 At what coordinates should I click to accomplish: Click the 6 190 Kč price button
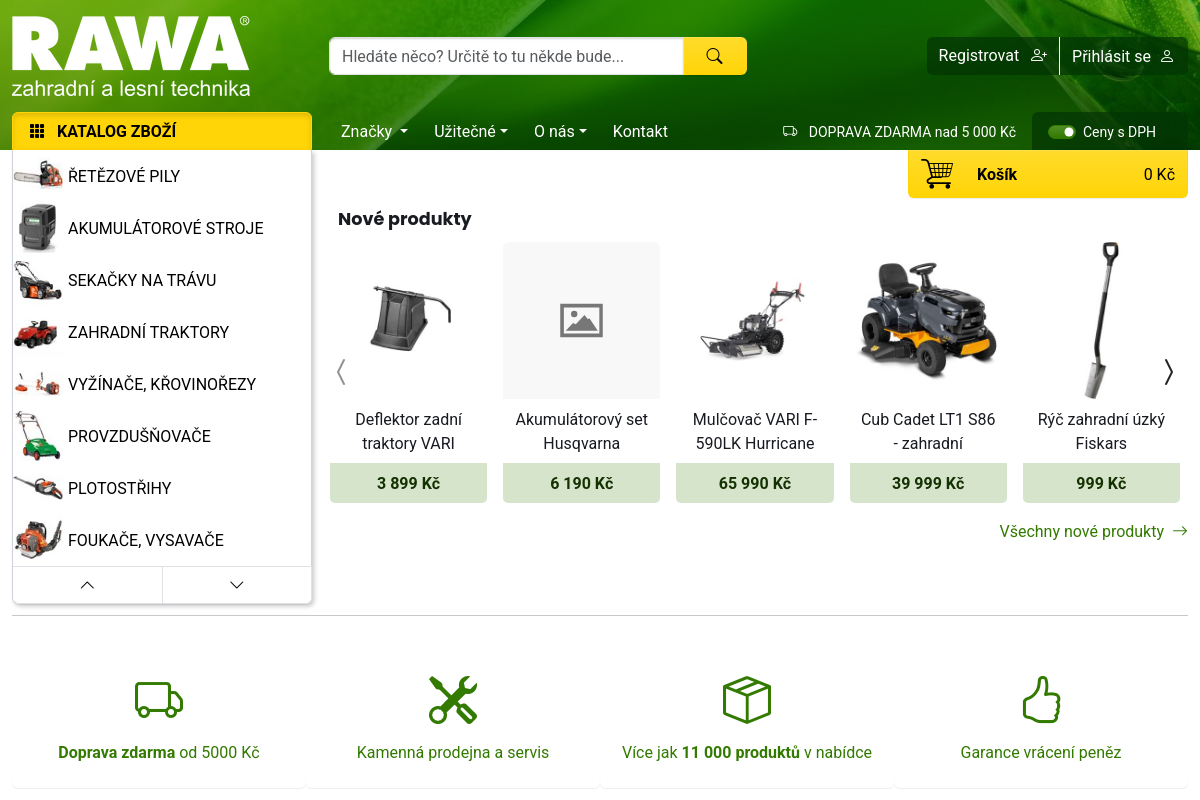tap(581, 483)
